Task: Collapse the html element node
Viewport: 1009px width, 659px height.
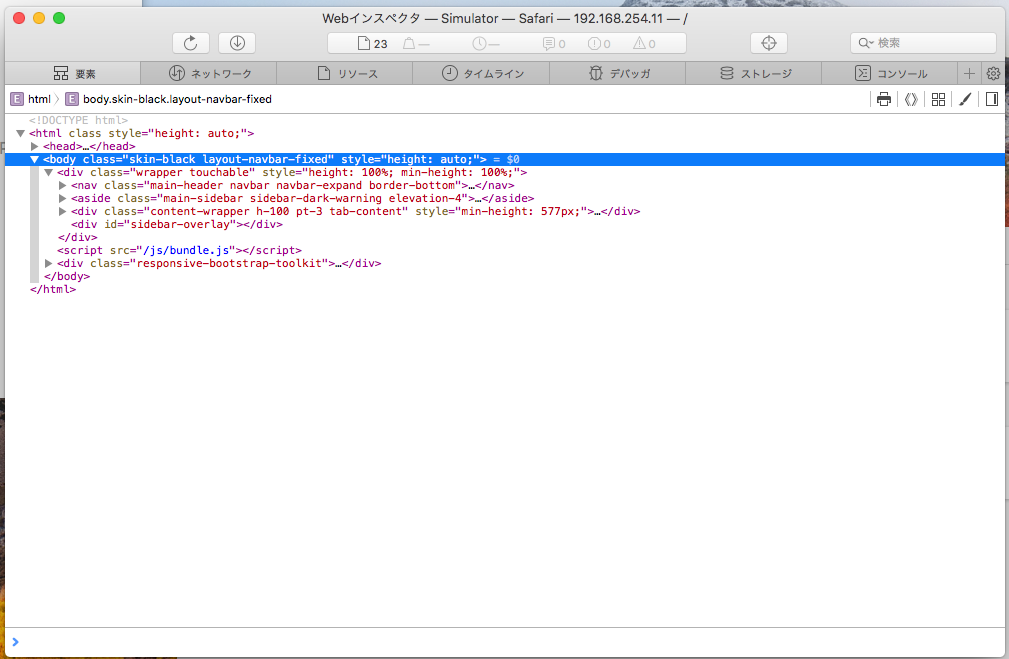Action: pos(21,133)
